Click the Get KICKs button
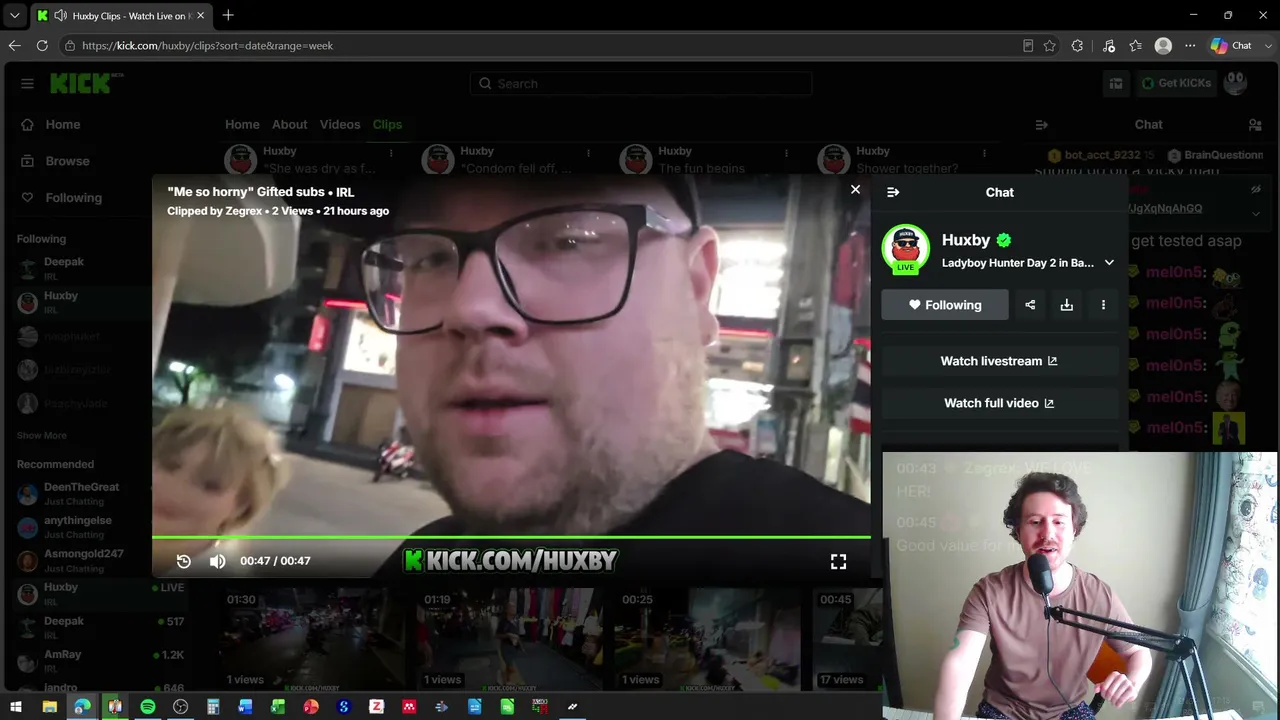Screen dimensions: 1280x720 1177,83
